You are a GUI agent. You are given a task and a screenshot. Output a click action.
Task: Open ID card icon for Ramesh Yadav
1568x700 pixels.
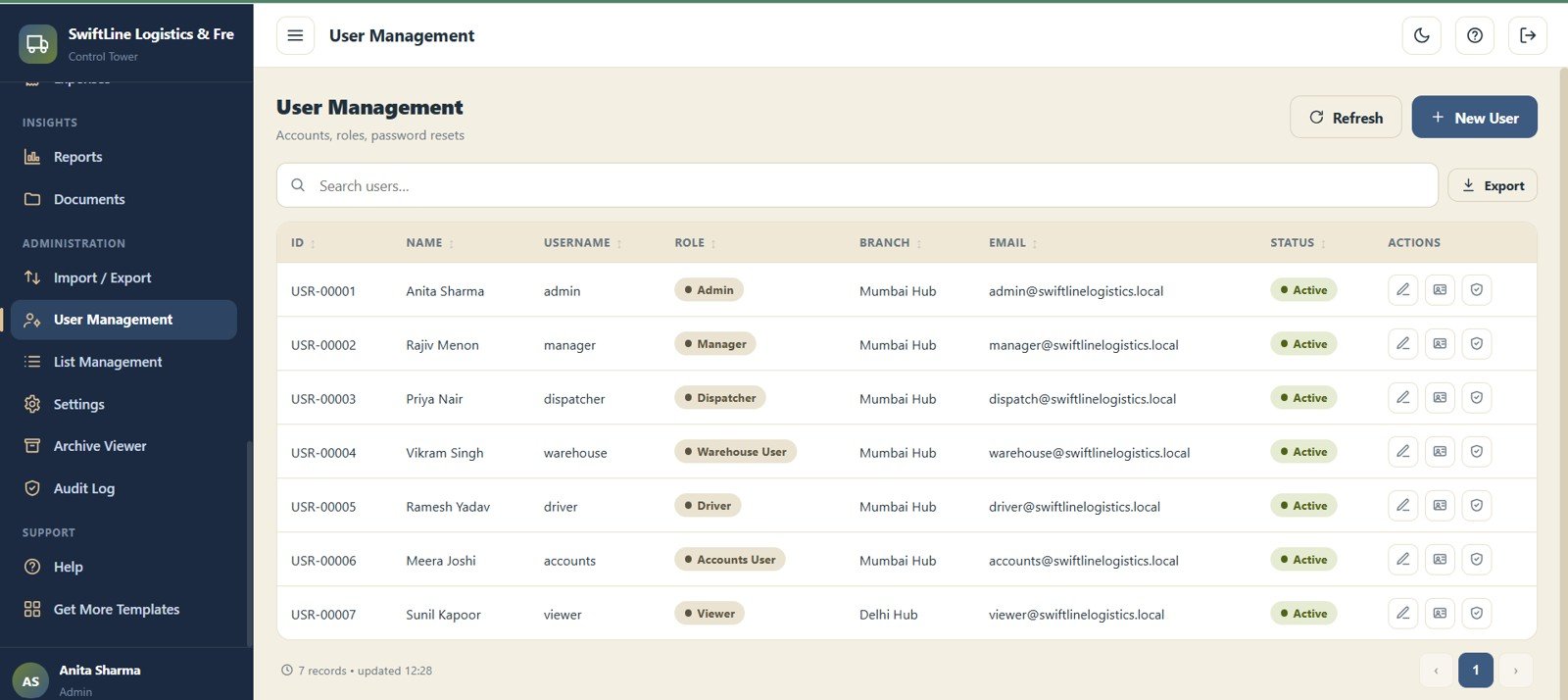click(1440, 505)
